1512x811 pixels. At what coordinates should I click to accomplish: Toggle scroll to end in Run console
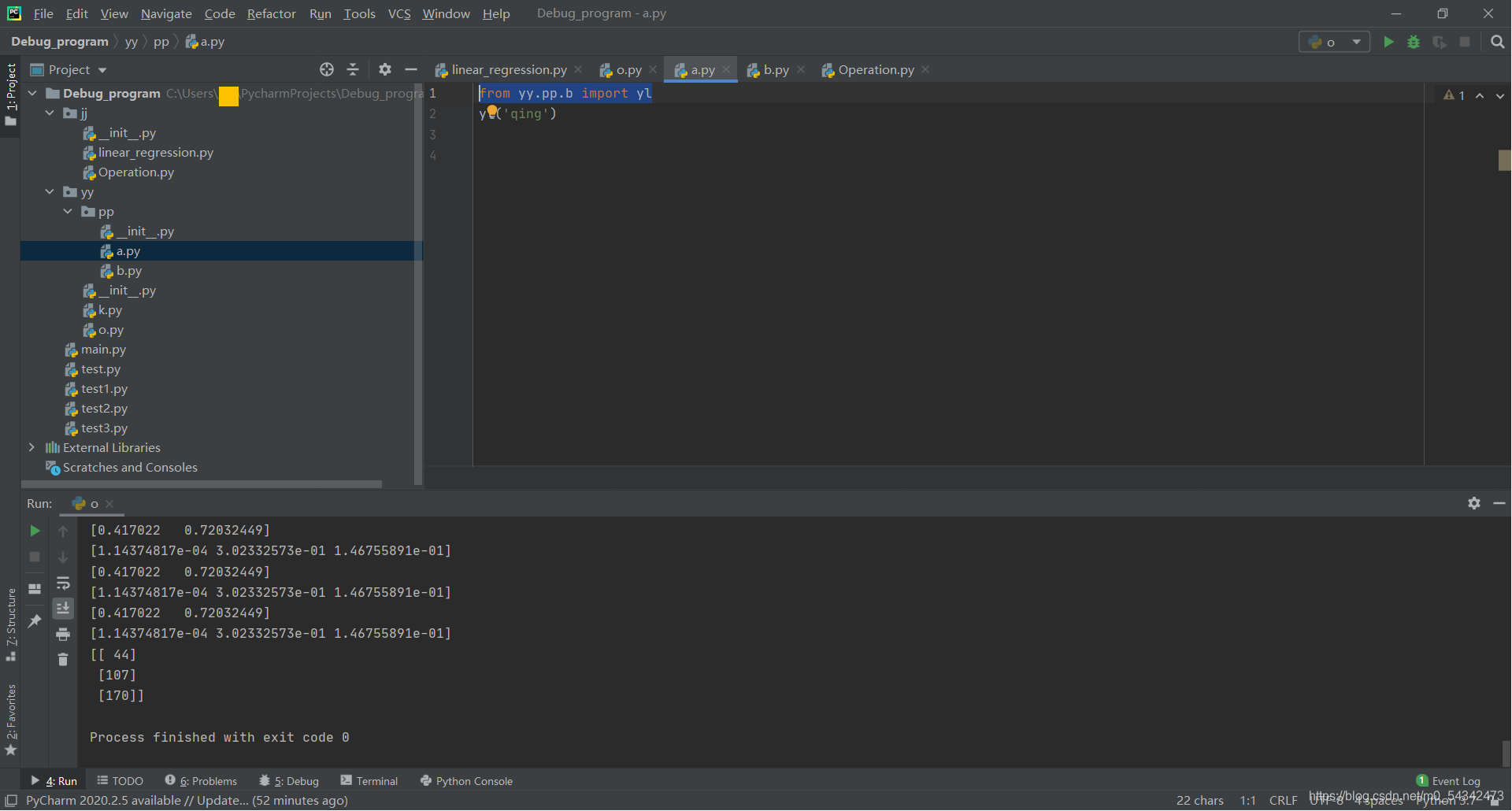[63, 608]
